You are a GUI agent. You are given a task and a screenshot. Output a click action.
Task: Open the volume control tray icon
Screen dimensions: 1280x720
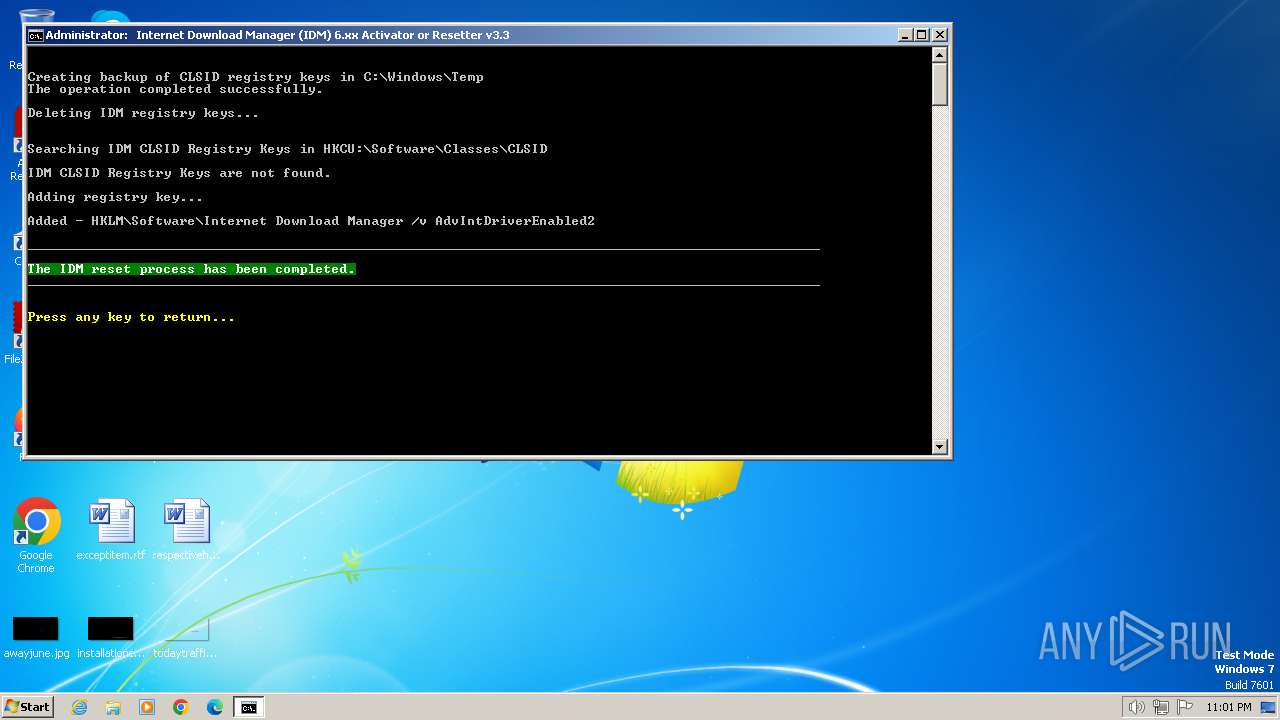coord(1136,707)
